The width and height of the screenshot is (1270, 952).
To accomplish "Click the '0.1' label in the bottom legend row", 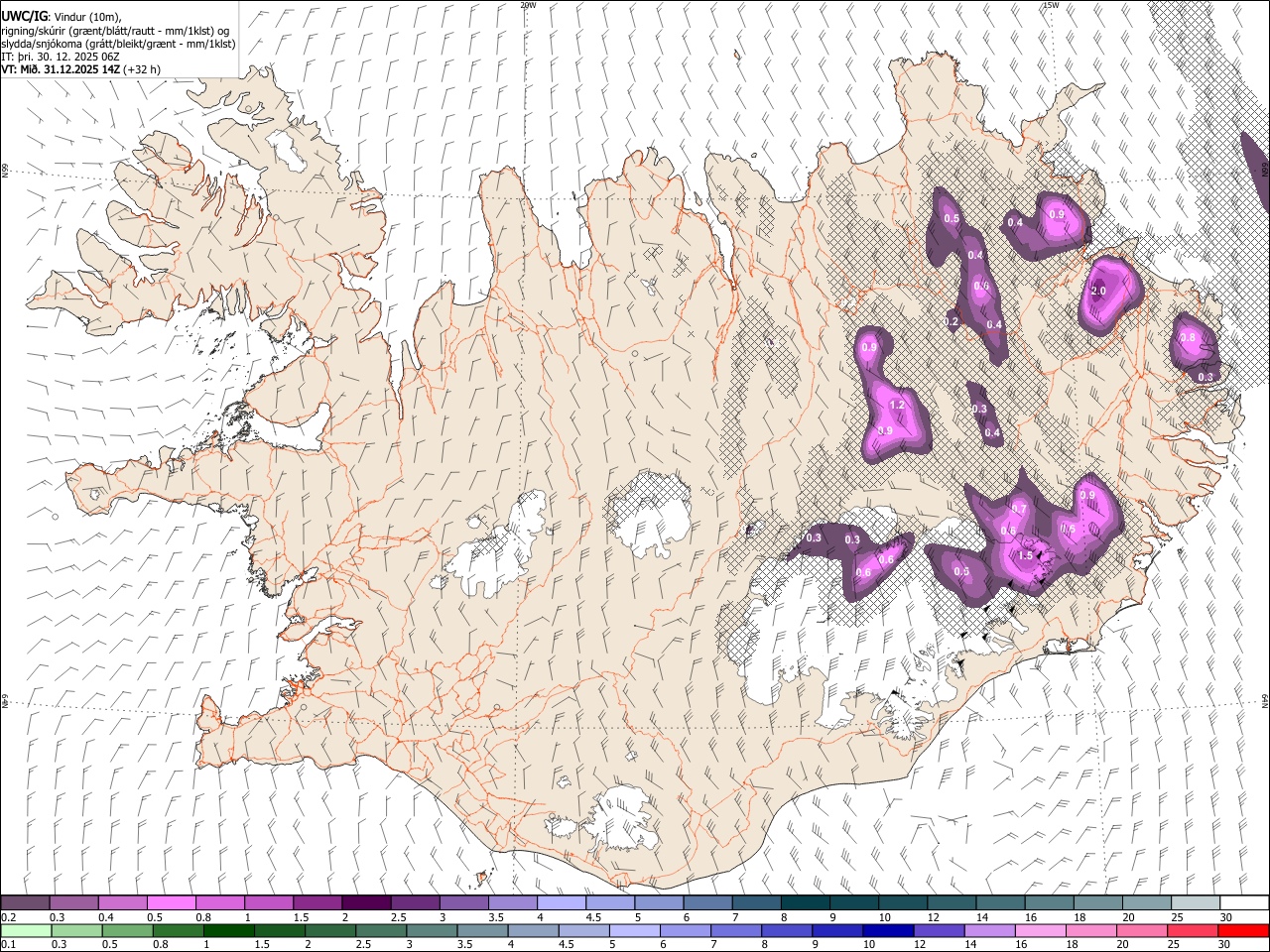I will coord(8,945).
